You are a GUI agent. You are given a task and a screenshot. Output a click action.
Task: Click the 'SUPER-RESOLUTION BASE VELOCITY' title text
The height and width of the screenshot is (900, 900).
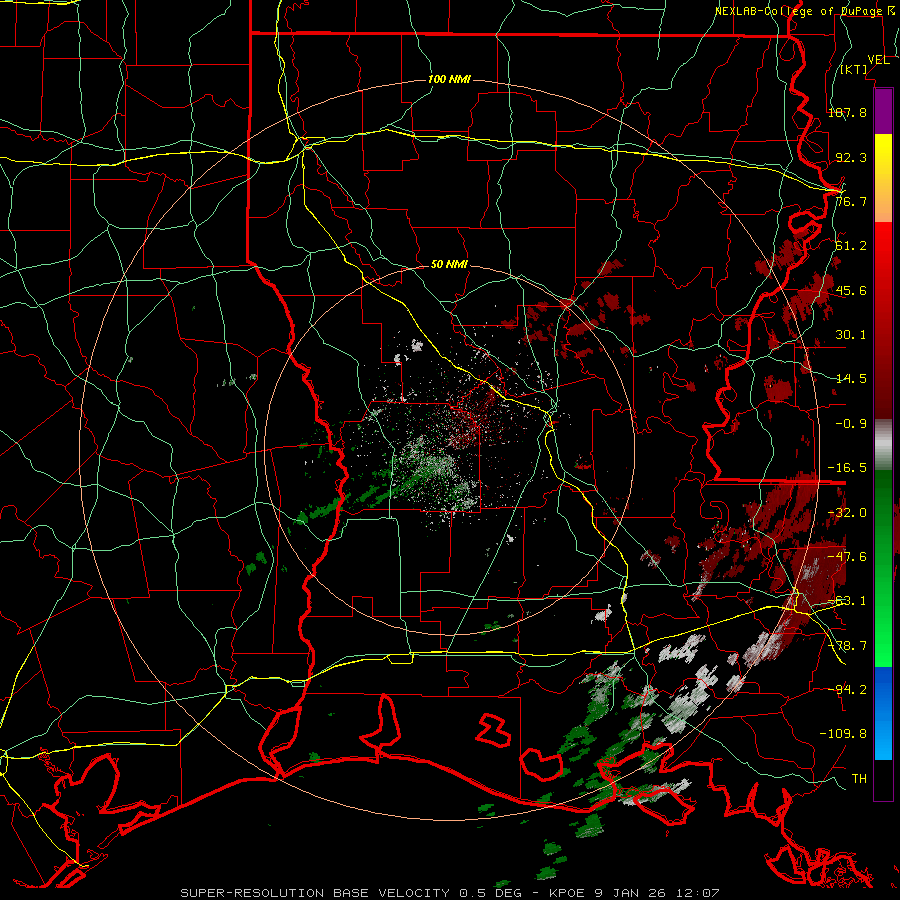point(317,893)
